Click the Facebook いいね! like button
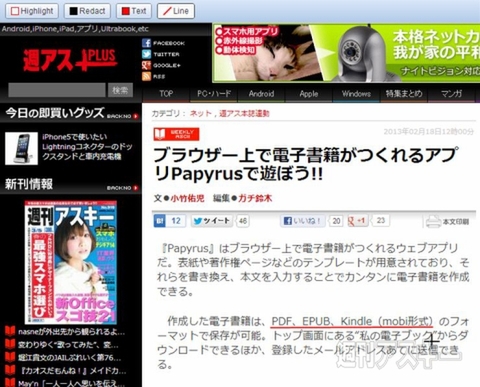 point(303,221)
